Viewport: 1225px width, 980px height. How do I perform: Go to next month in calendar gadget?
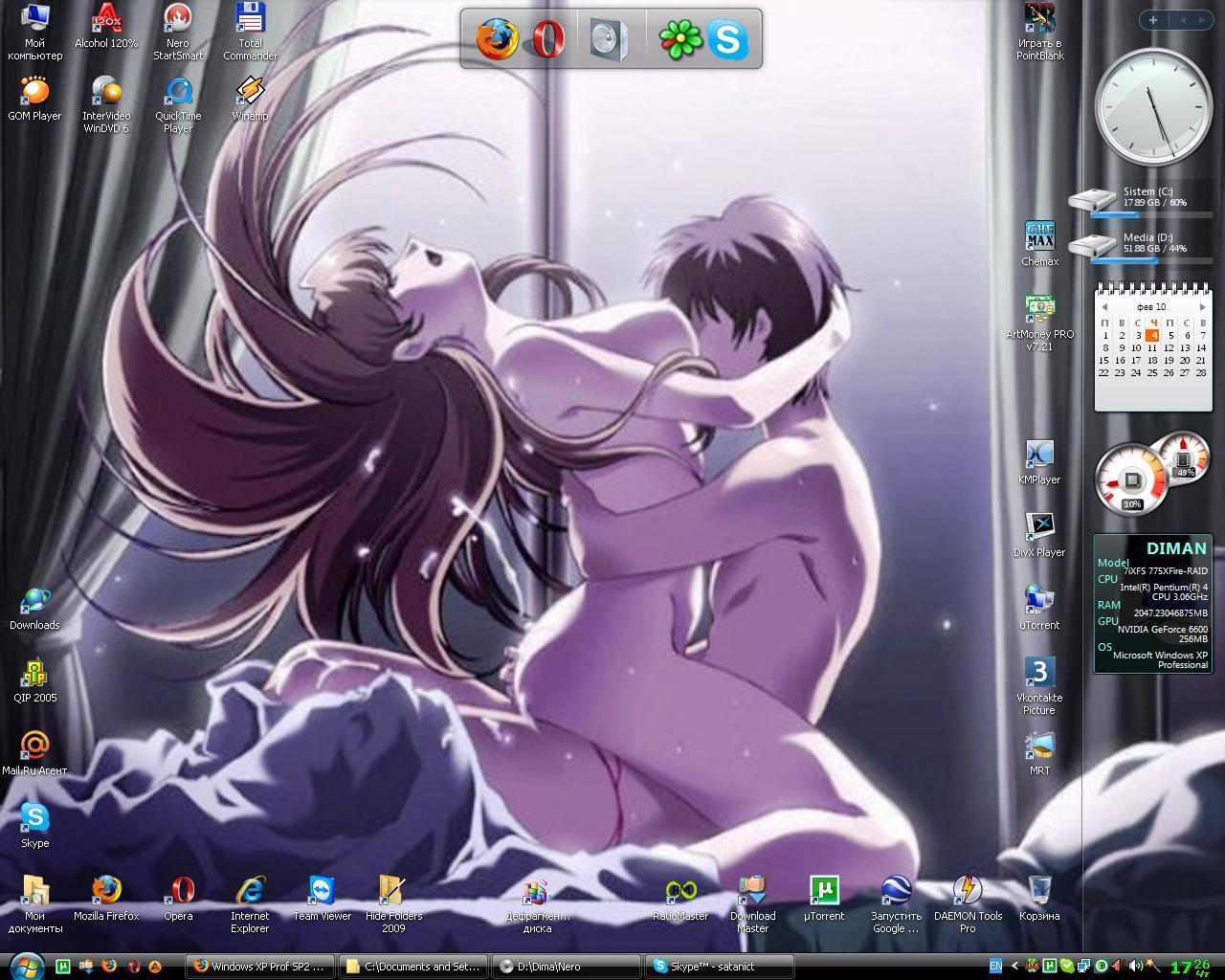(x=1202, y=307)
